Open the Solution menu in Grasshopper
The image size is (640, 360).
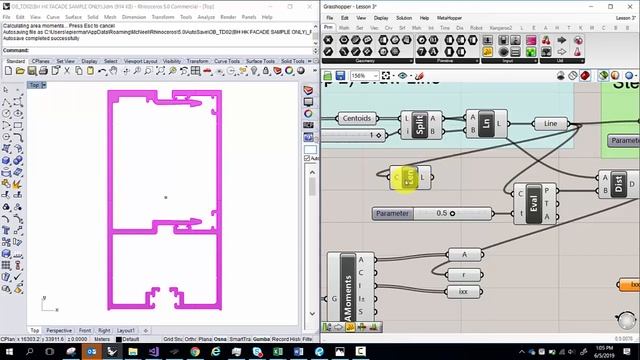click(x=404, y=18)
